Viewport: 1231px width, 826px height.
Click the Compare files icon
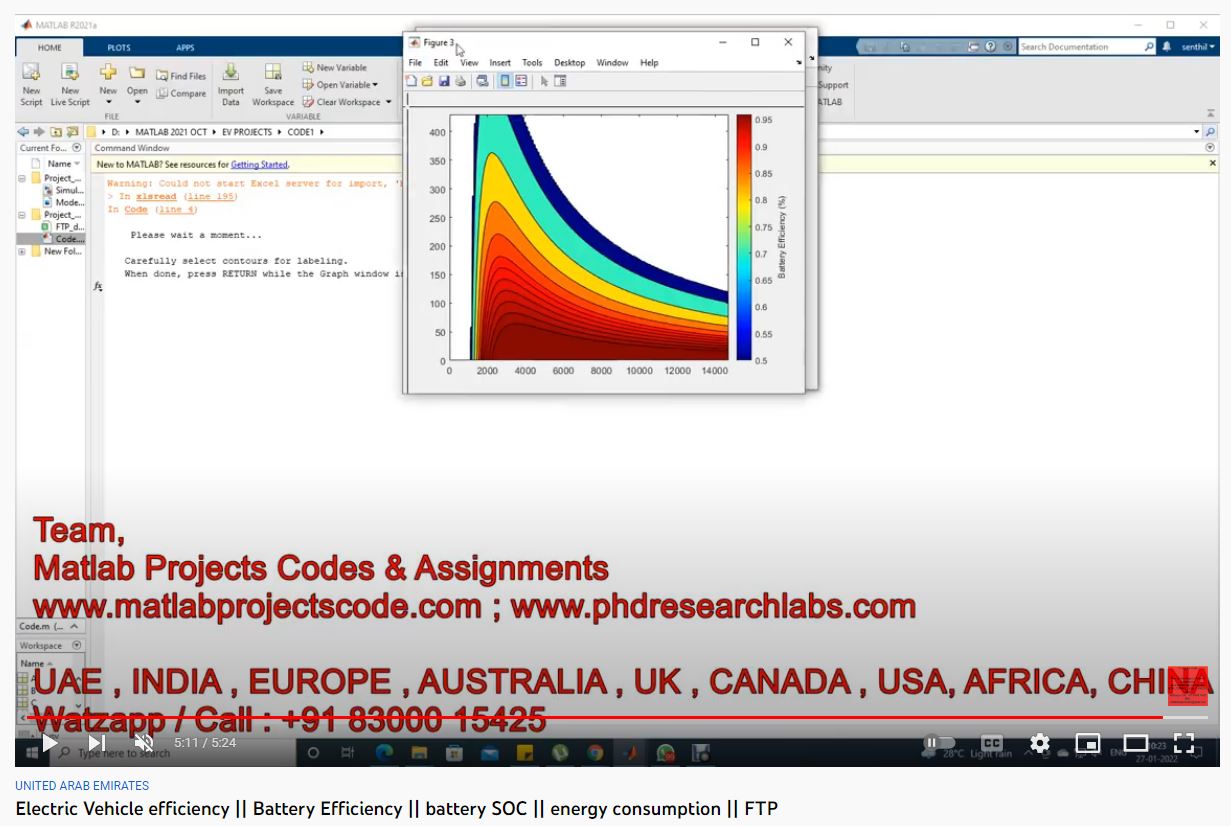[181, 94]
